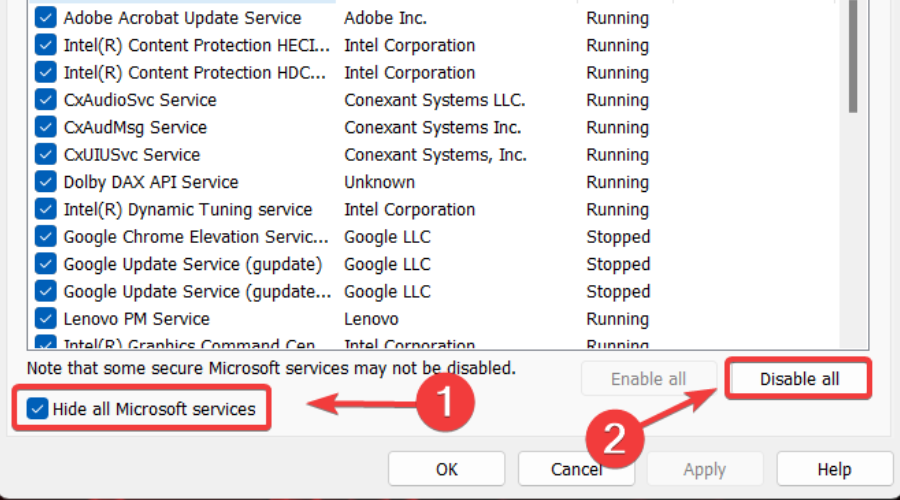
Task: Uncheck Adobe Acrobat Update Service checkbox
Action: point(45,18)
